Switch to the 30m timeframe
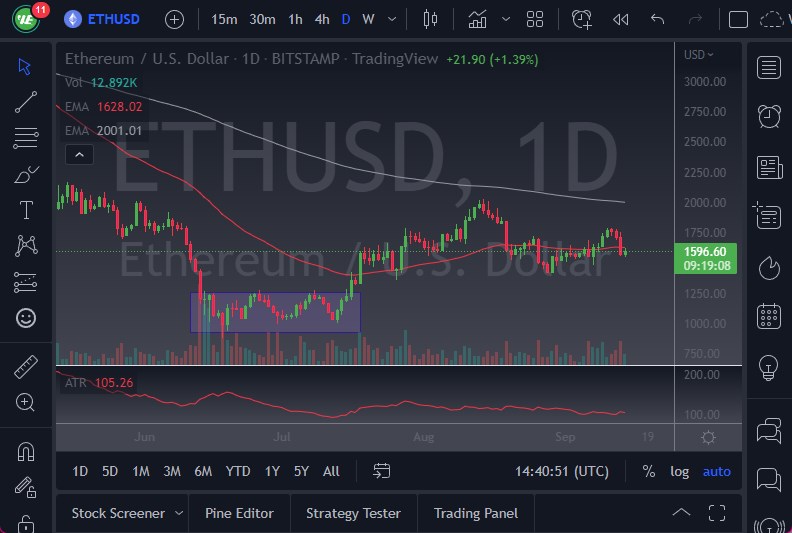Viewport: 792px width, 533px height. click(x=262, y=20)
